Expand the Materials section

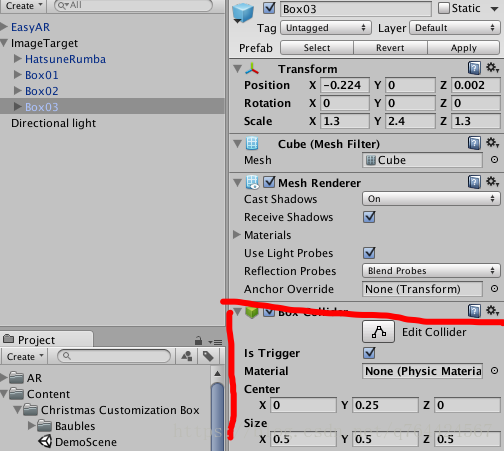tap(237, 235)
